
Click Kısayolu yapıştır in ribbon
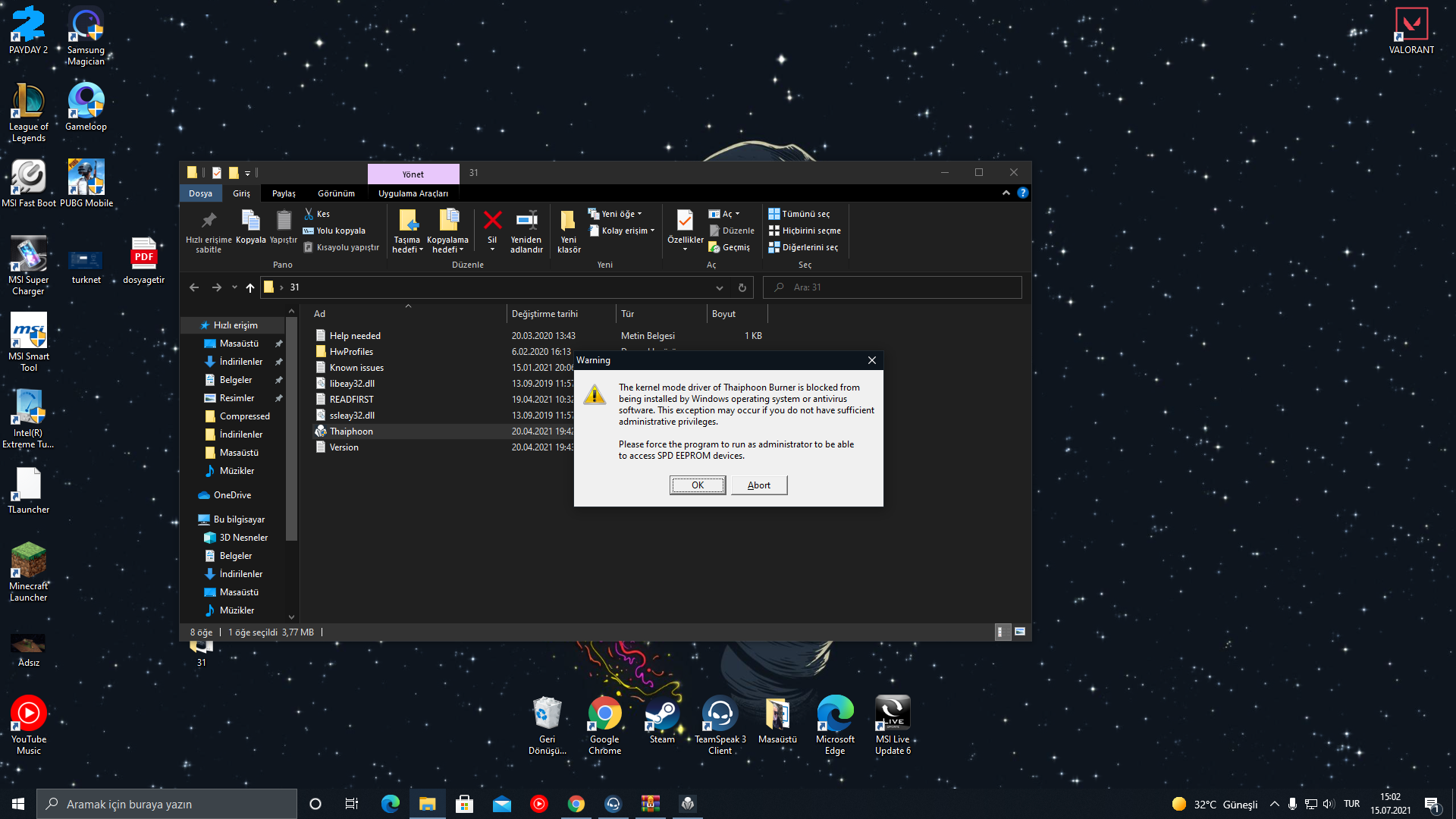pyautogui.click(x=341, y=247)
